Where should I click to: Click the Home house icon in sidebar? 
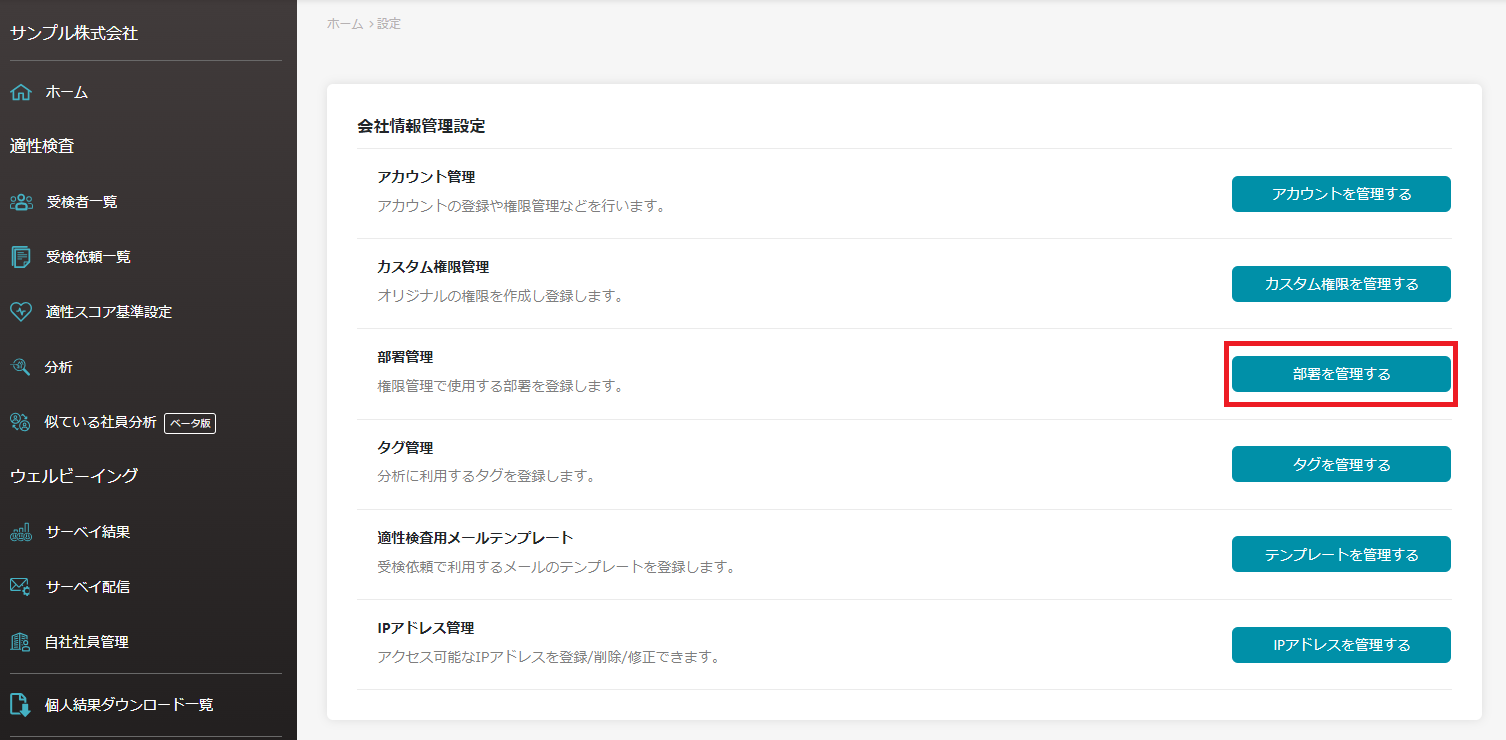tap(21, 92)
